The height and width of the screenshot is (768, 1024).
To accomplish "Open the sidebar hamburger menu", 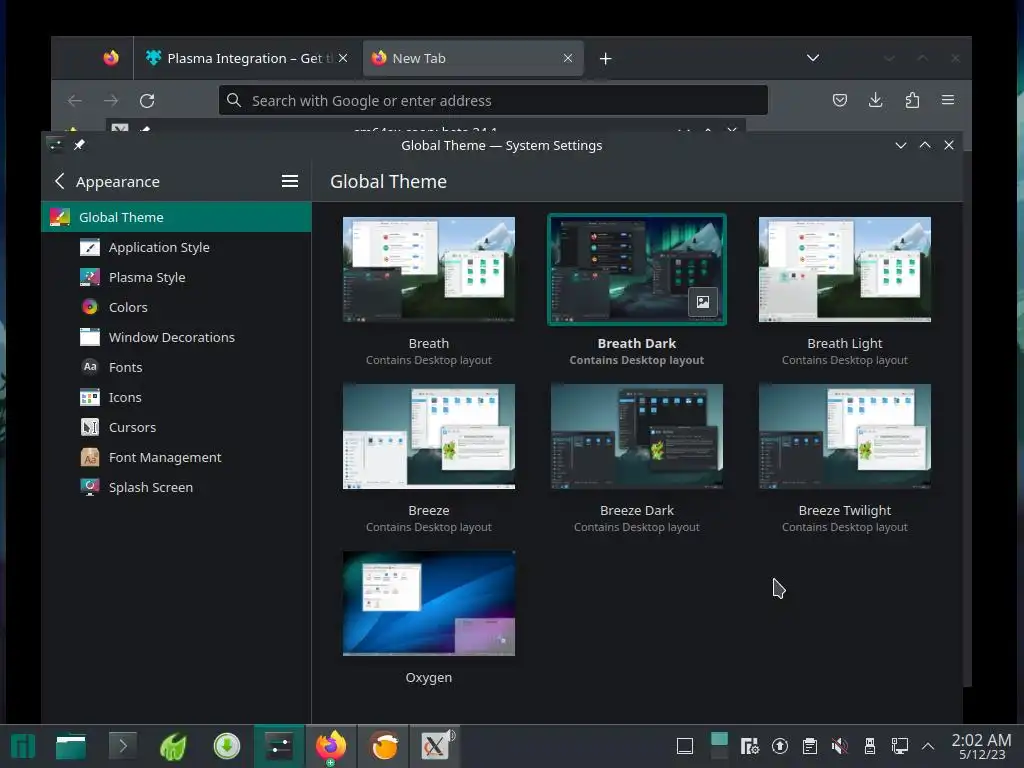I will (290, 182).
